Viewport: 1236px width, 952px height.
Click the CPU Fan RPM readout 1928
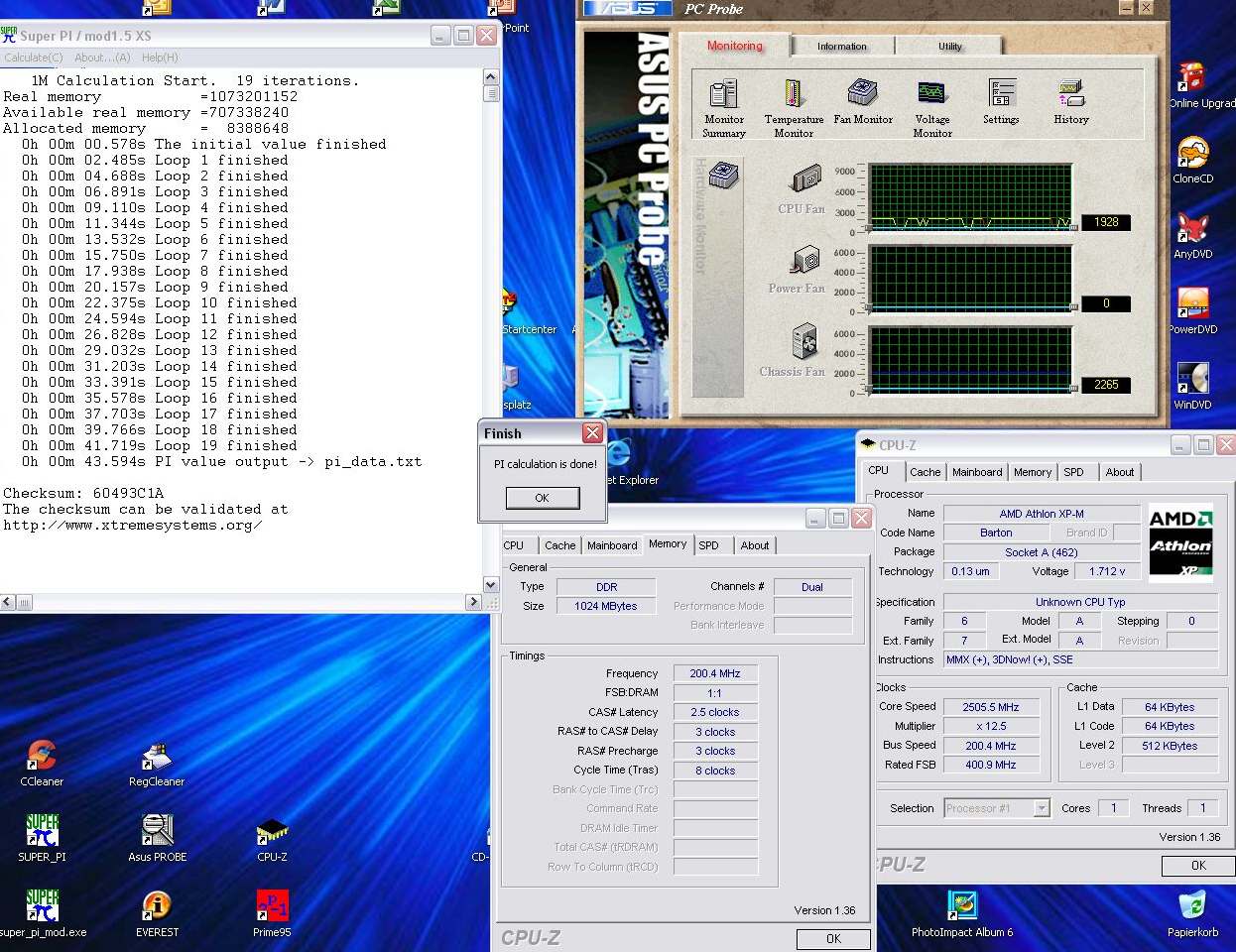pyautogui.click(x=1106, y=222)
